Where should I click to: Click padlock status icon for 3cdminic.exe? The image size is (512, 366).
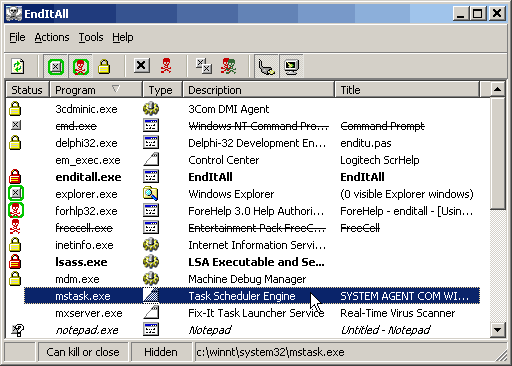pyautogui.click(x=15, y=109)
